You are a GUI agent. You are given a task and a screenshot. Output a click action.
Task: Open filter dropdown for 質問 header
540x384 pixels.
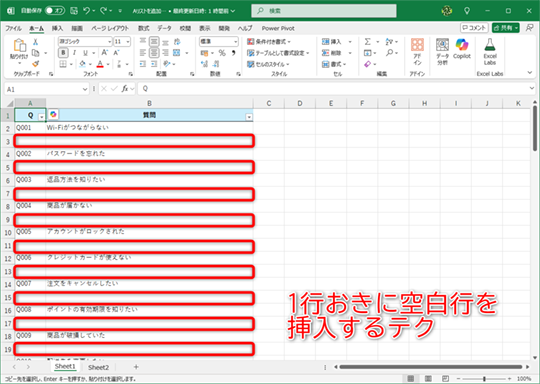point(249,117)
